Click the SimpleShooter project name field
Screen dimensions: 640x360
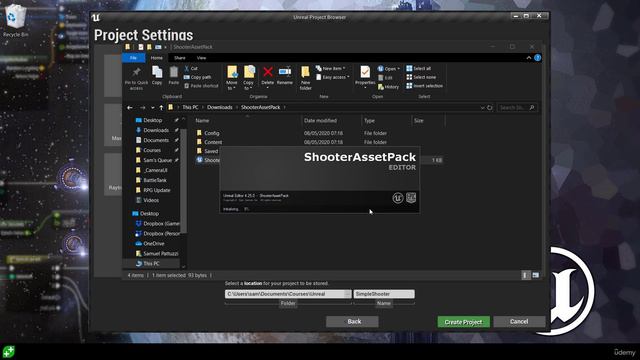click(384, 294)
